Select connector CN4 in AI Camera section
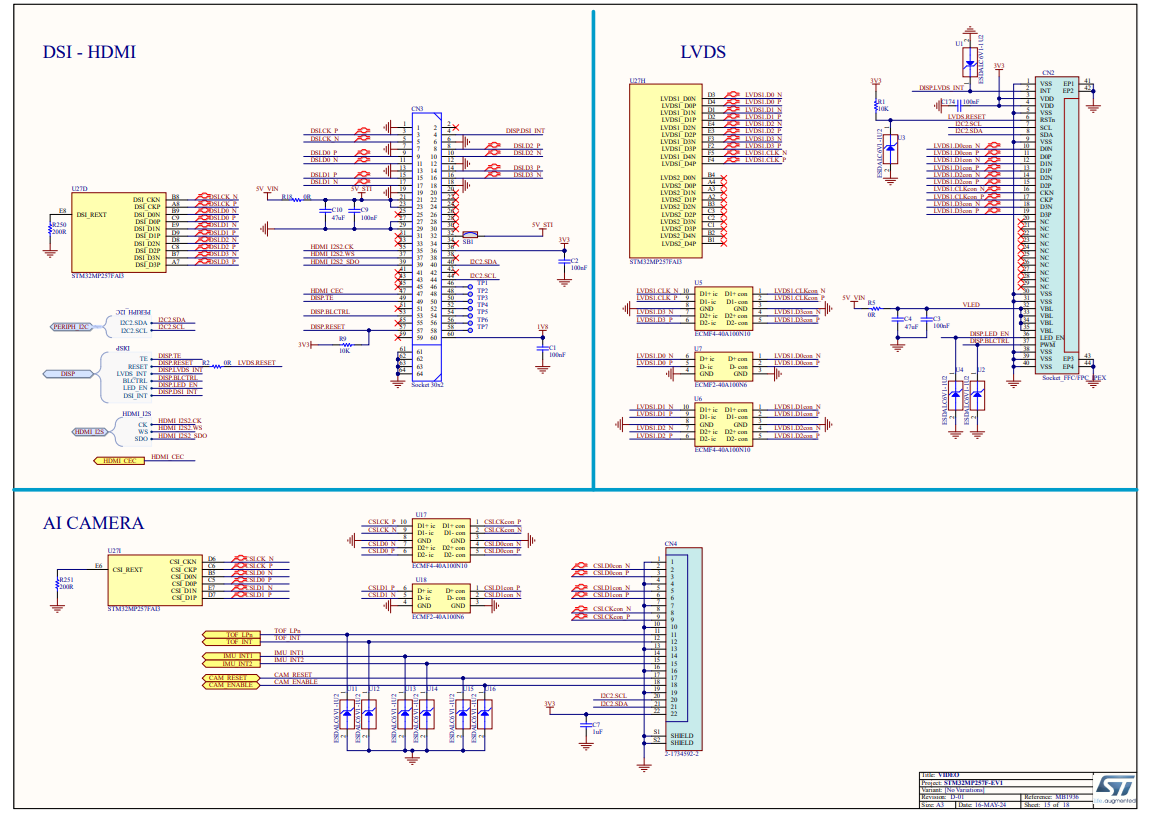The height and width of the screenshot is (815, 1150). (683, 648)
